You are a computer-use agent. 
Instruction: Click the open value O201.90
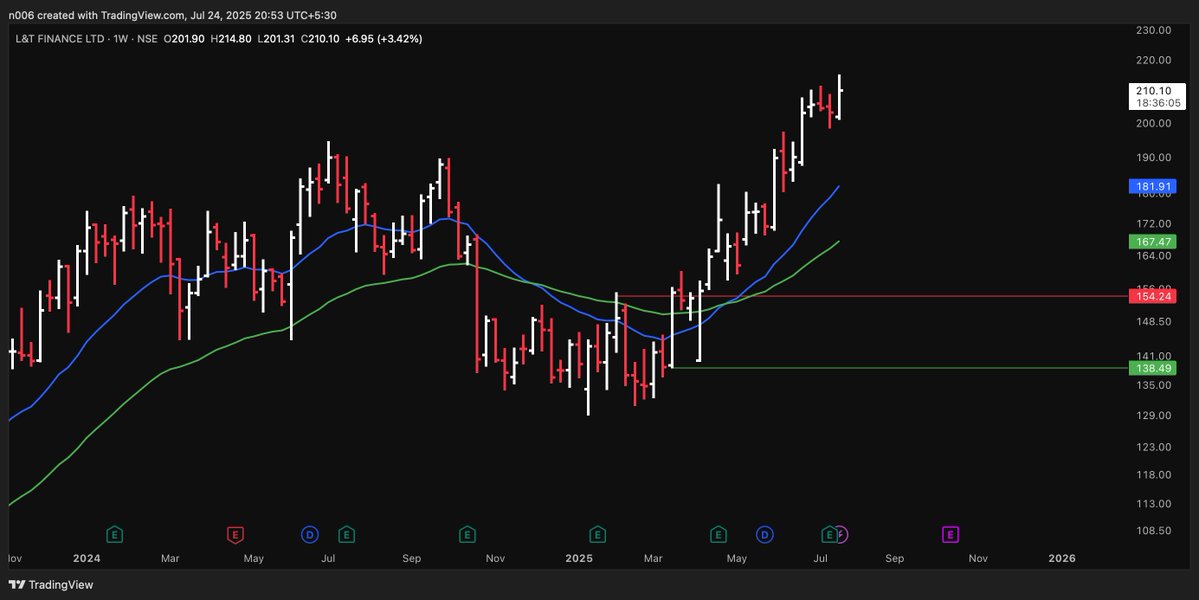(x=184, y=38)
